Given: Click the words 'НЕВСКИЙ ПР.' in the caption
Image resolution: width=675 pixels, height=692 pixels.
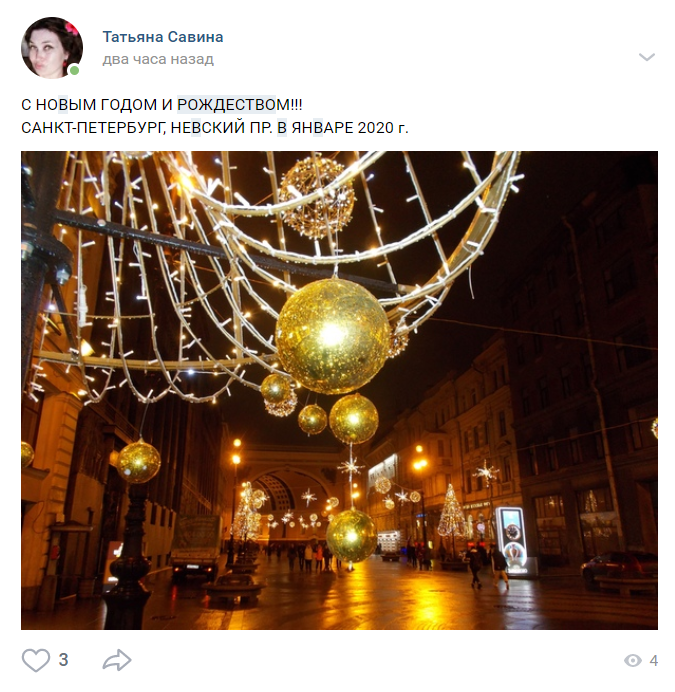Looking at the screenshot, I should coord(221,128).
